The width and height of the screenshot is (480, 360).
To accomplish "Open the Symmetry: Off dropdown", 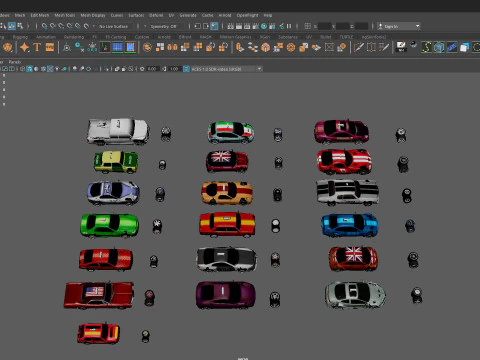I will pos(163,26).
